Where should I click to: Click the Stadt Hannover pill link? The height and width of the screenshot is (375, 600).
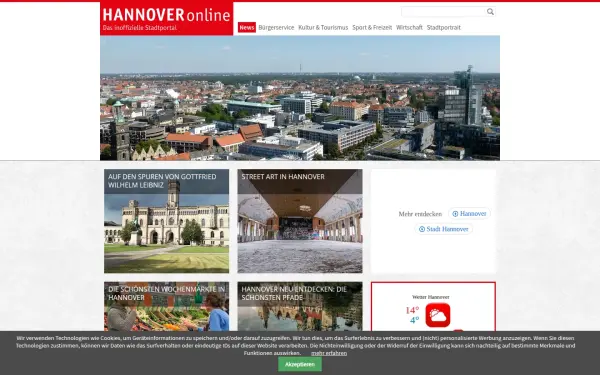click(443, 229)
